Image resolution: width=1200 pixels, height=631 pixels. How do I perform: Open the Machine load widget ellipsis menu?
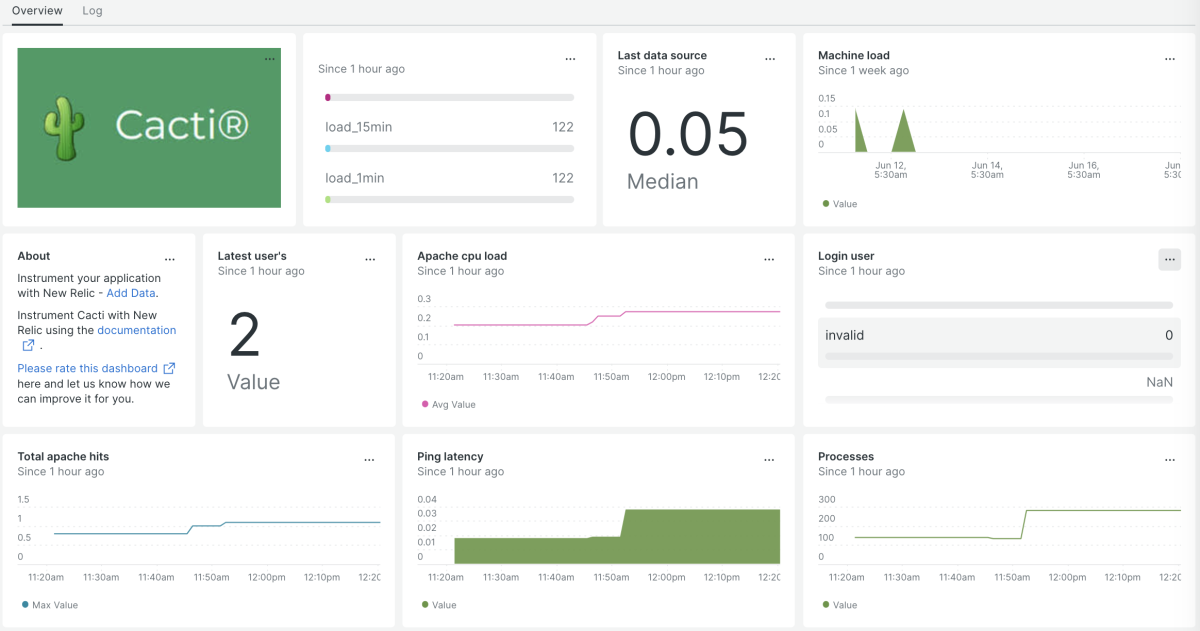tap(1170, 59)
